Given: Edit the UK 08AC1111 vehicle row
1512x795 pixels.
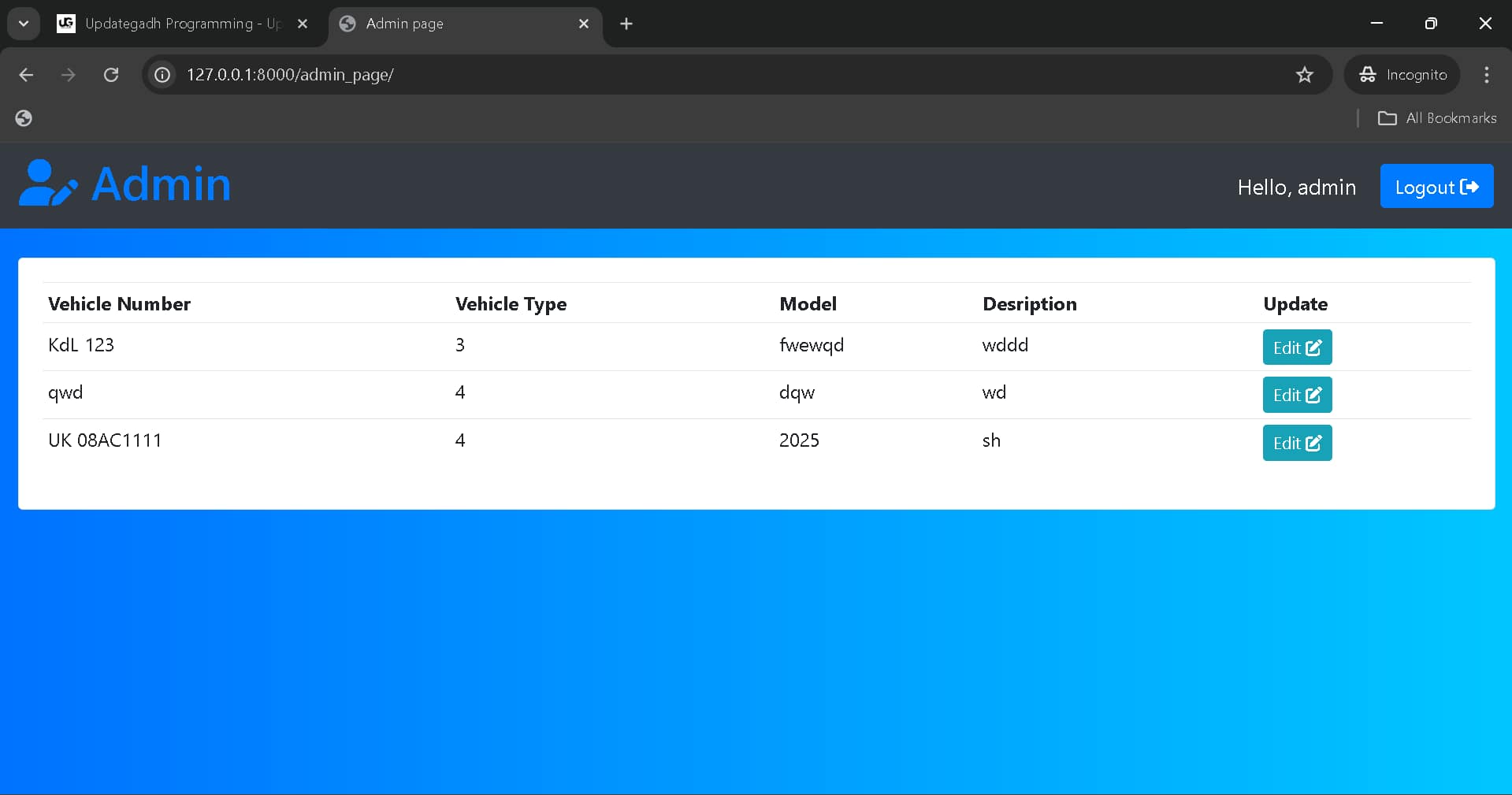Looking at the screenshot, I should [x=1296, y=443].
